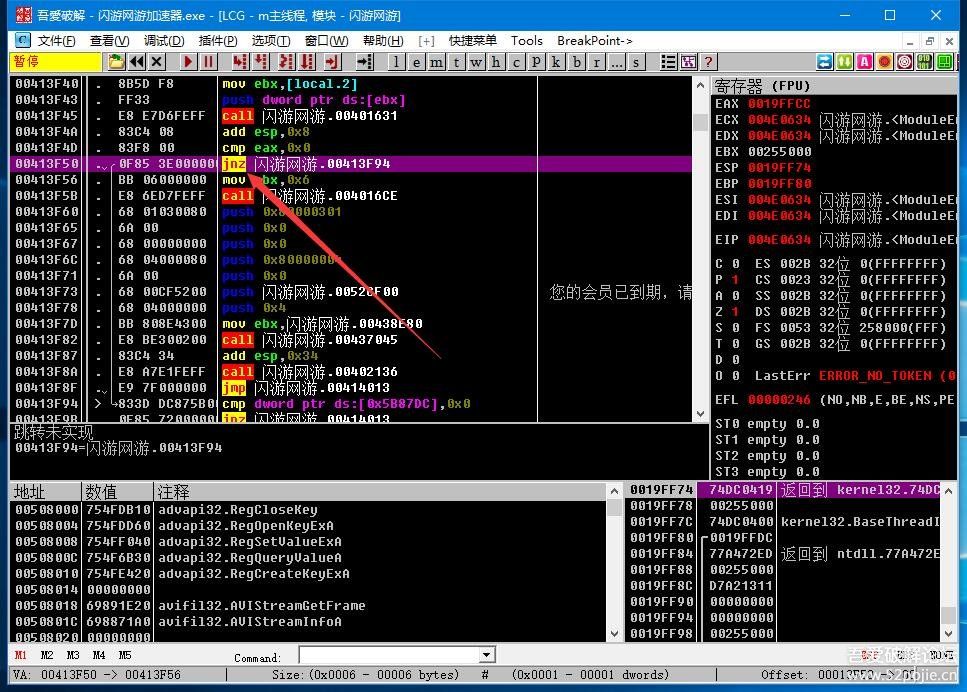Viewport: 967px width, 692px height.
Task: Open the BreakPoint-> menu
Action: (595, 41)
